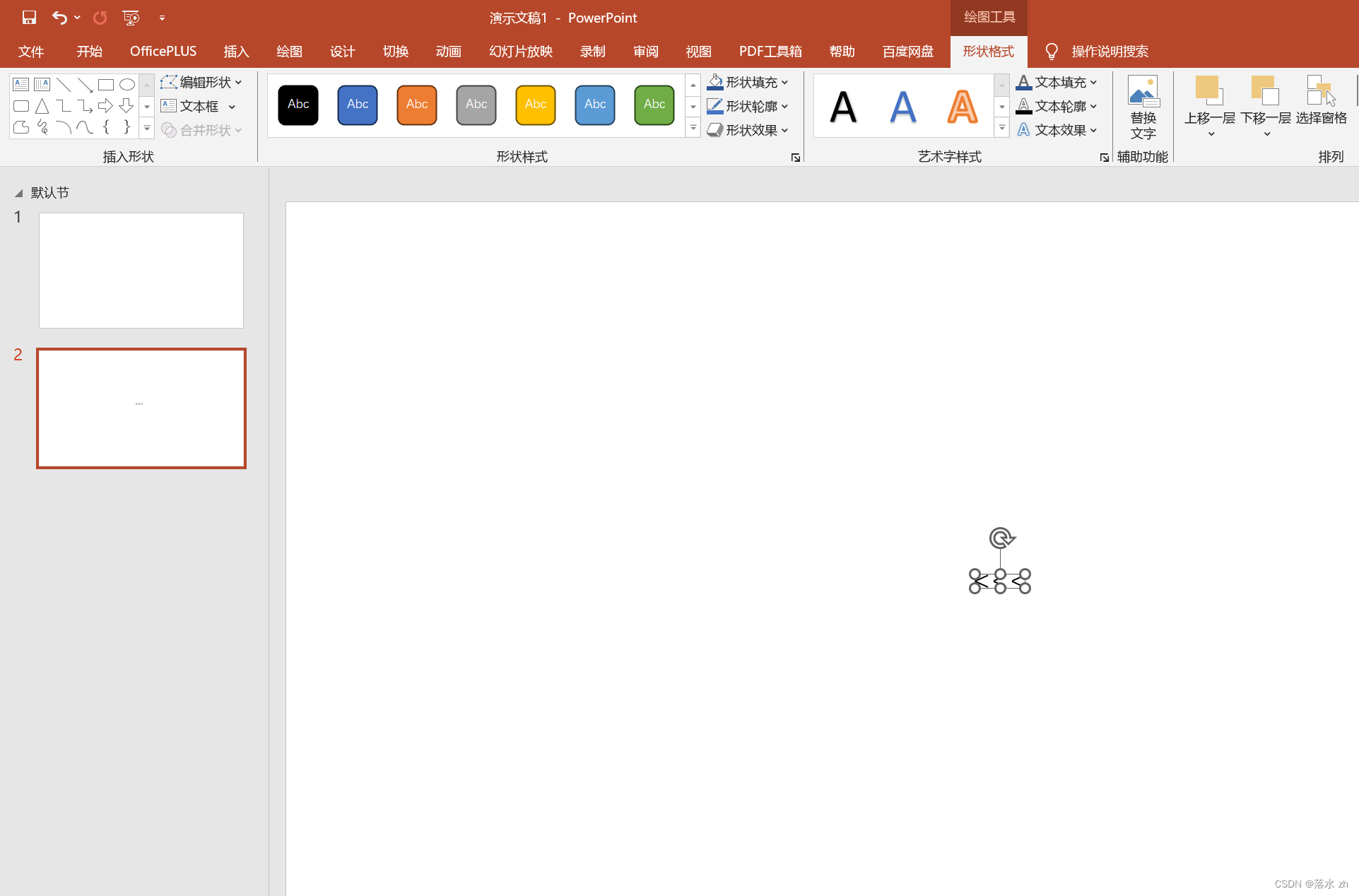This screenshot has height=896, width=1359.
Task: Open the 动画 ribbon tab
Action: coord(448,52)
